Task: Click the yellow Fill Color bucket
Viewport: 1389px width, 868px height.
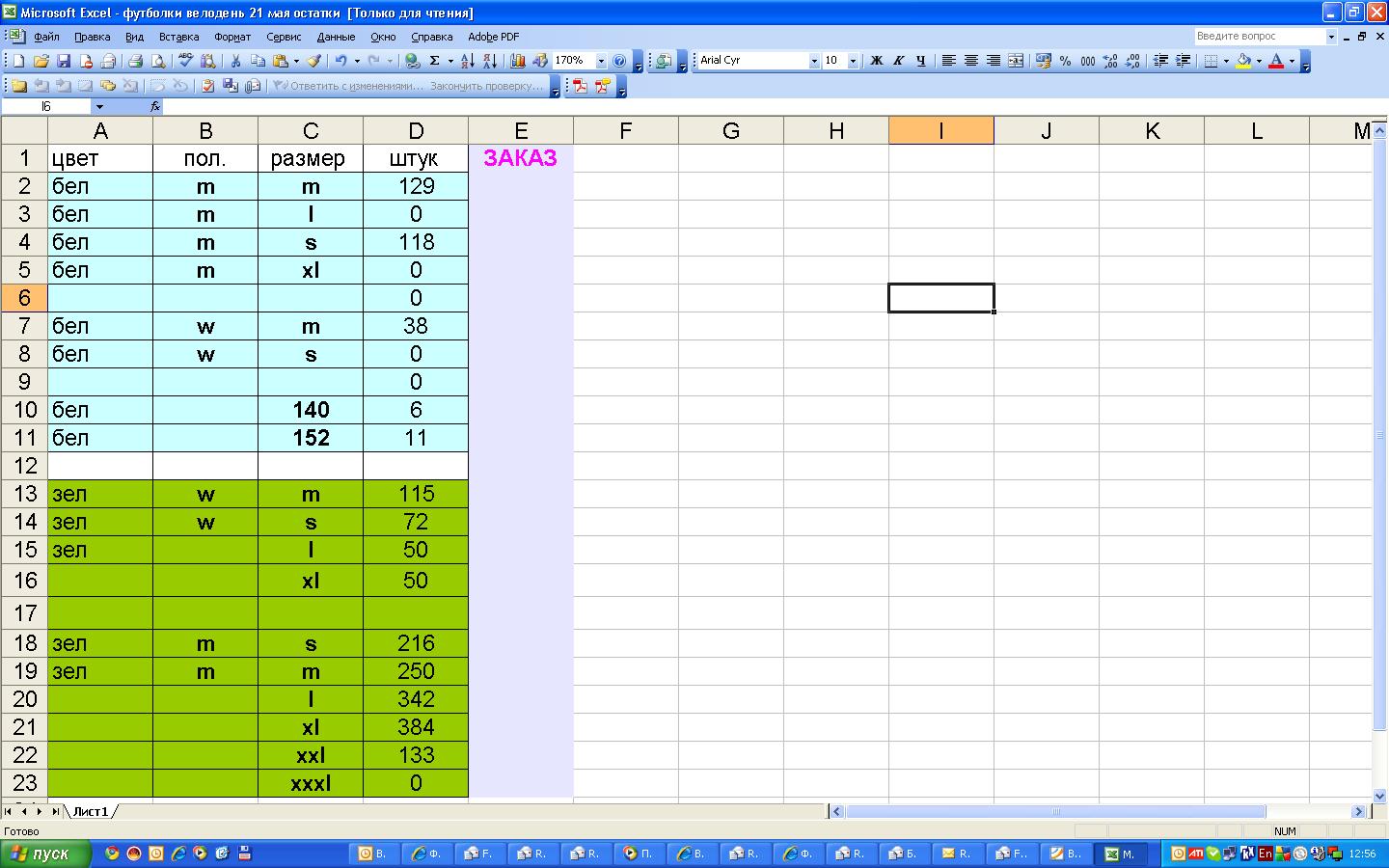Action: click(1243, 61)
